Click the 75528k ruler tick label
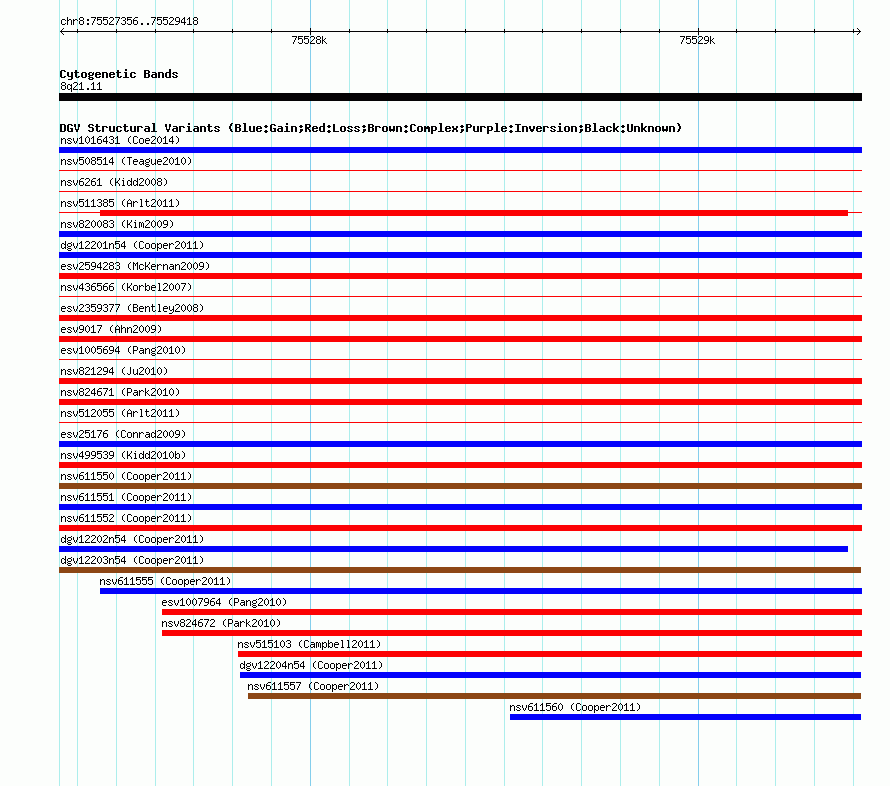The height and width of the screenshot is (786, 890). (309, 40)
